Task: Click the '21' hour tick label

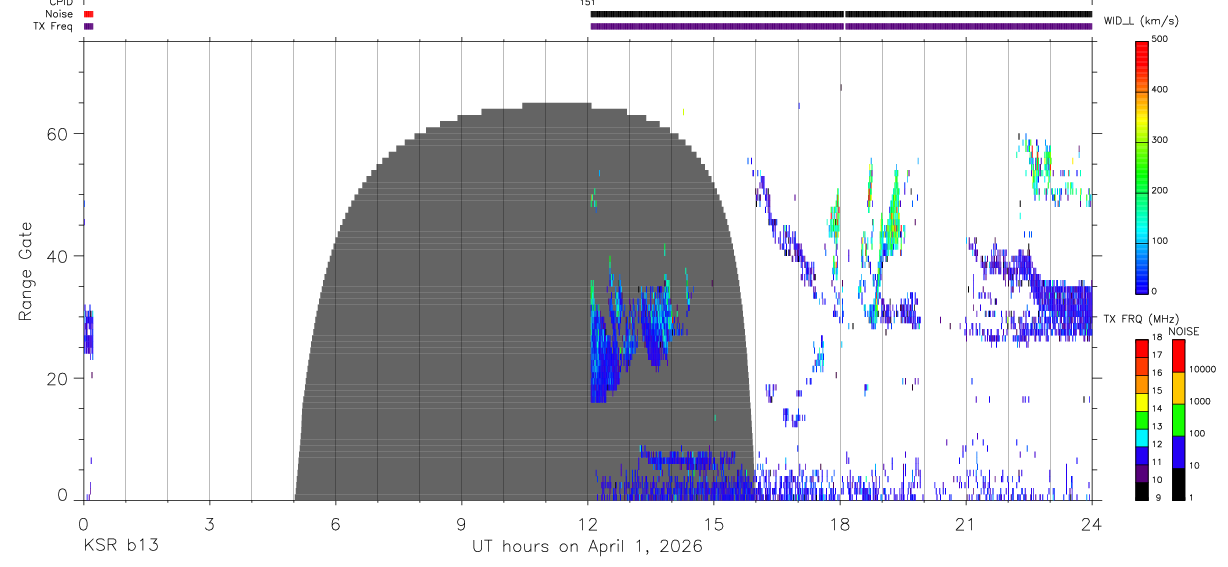Action: (x=966, y=523)
